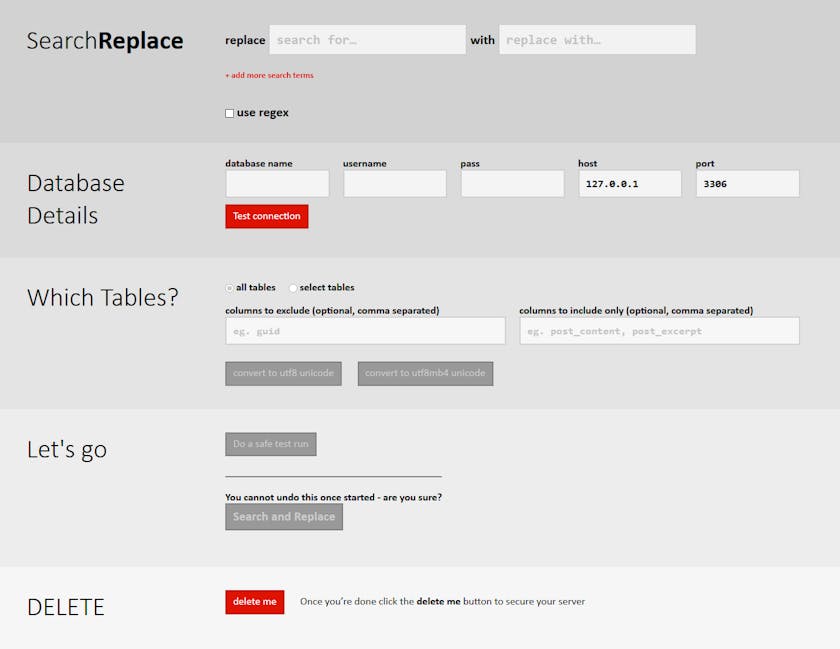Click the pass input field
Viewport: 840px width, 649px height.
click(512, 184)
